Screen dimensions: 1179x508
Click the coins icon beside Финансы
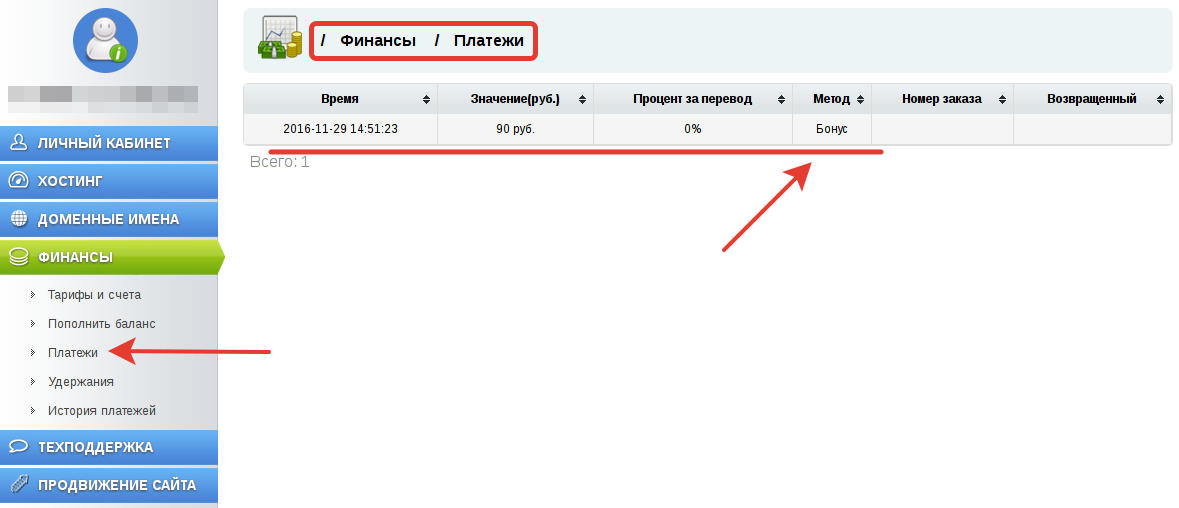pos(18,257)
